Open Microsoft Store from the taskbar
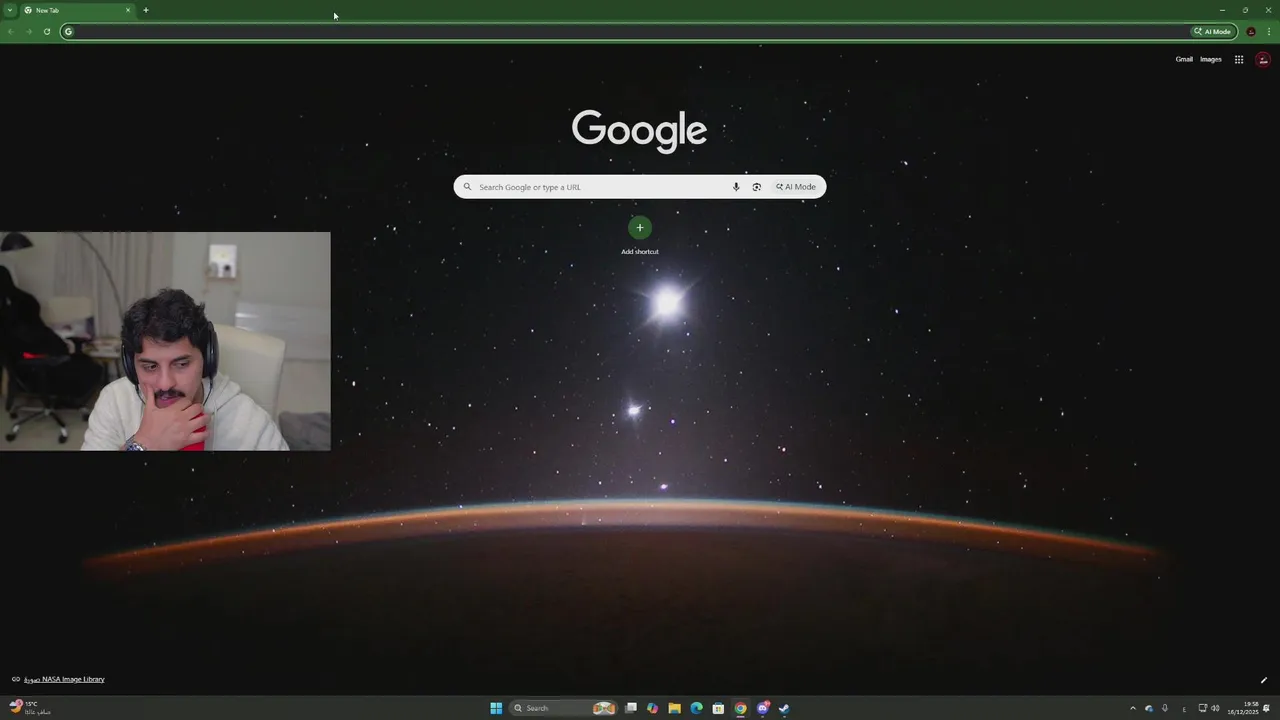The image size is (1280, 720). [x=718, y=708]
